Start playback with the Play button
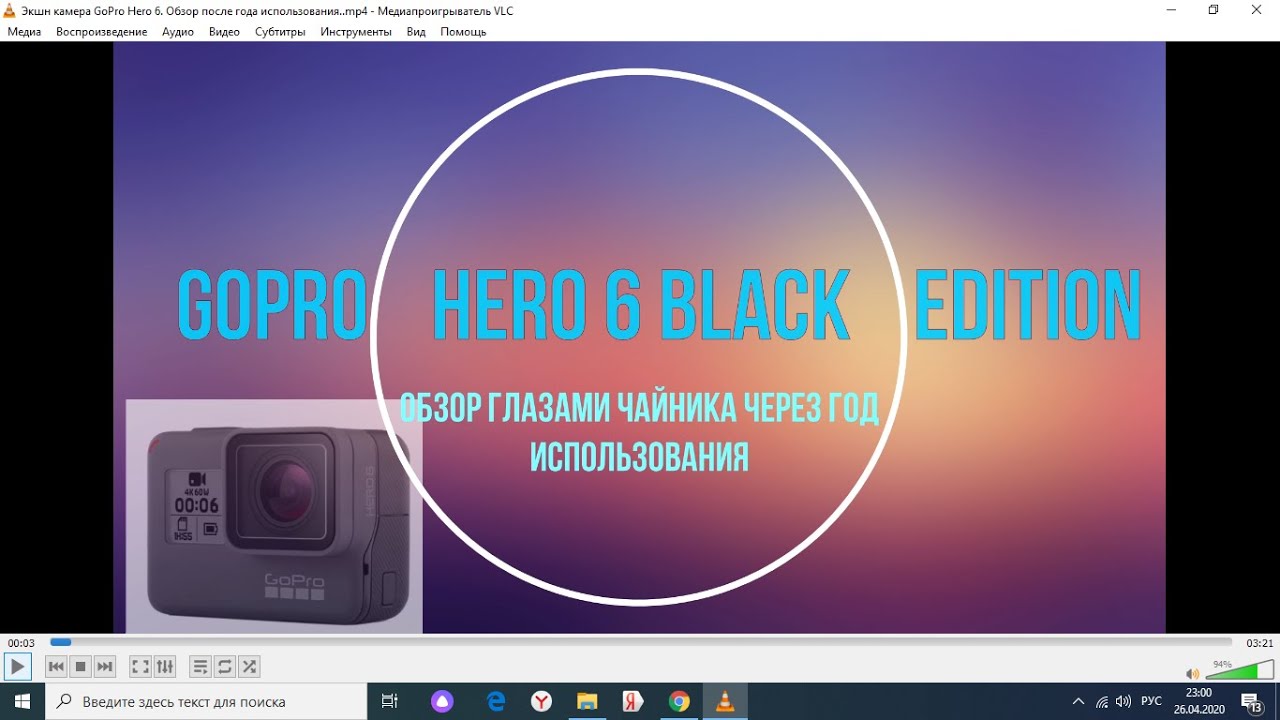The image size is (1280, 720). [x=17, y=666]
